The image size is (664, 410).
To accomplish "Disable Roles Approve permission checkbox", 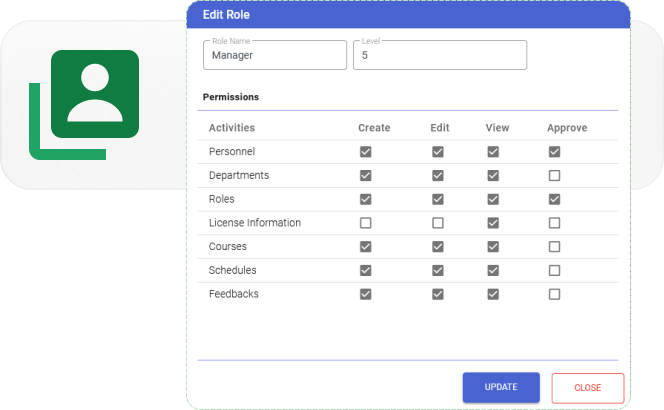I will pos(554,199).
